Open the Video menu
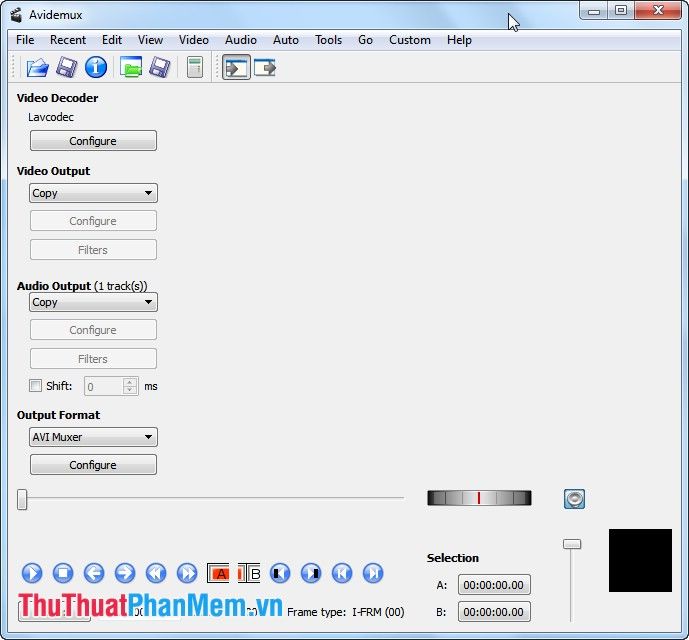 coord(194,40)
